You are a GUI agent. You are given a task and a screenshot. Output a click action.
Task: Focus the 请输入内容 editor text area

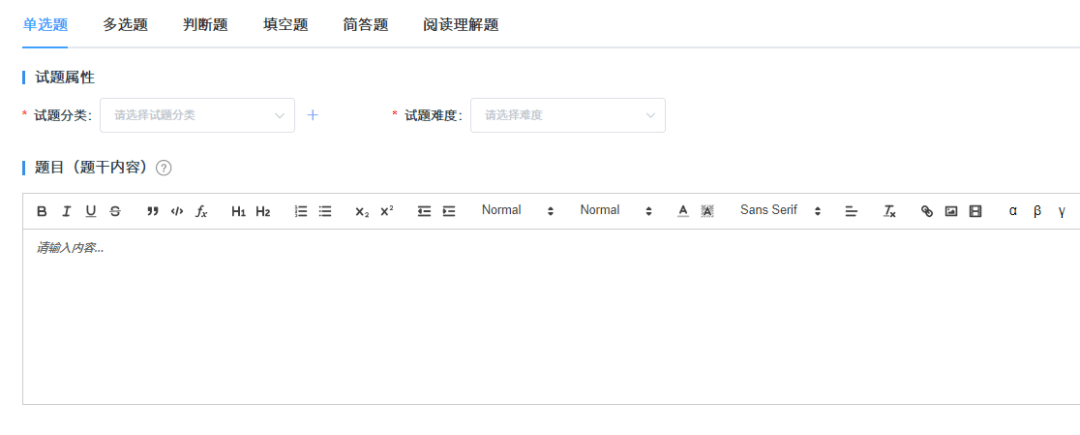(x=551, y=317)
